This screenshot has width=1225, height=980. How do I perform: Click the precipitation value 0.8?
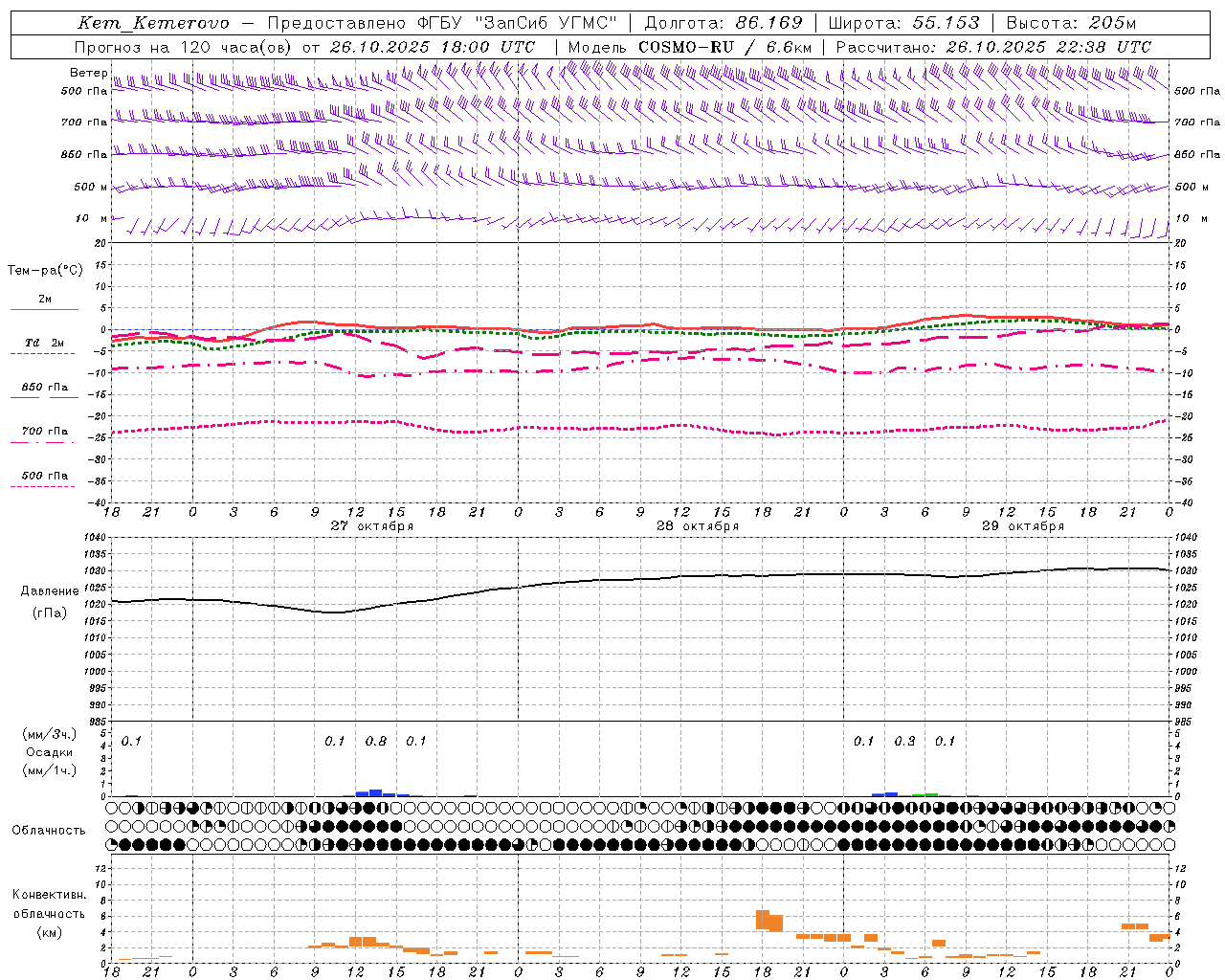click(x=376, y=742)
